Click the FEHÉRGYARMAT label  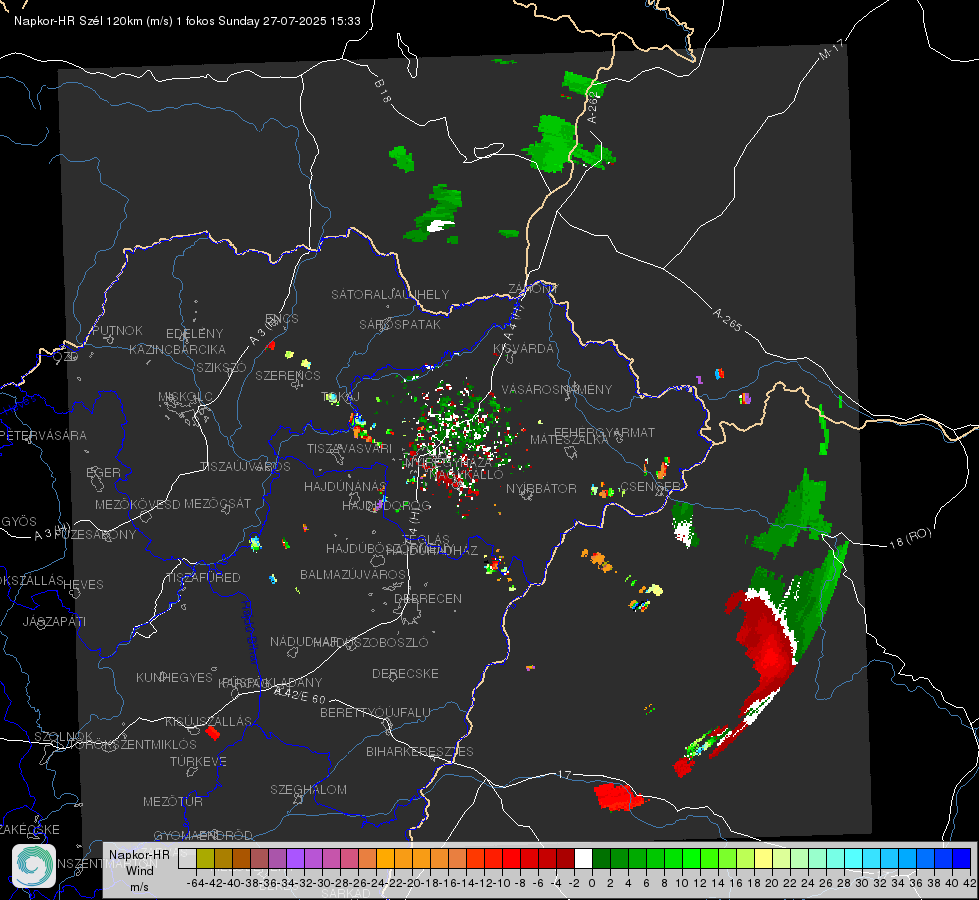604,432
